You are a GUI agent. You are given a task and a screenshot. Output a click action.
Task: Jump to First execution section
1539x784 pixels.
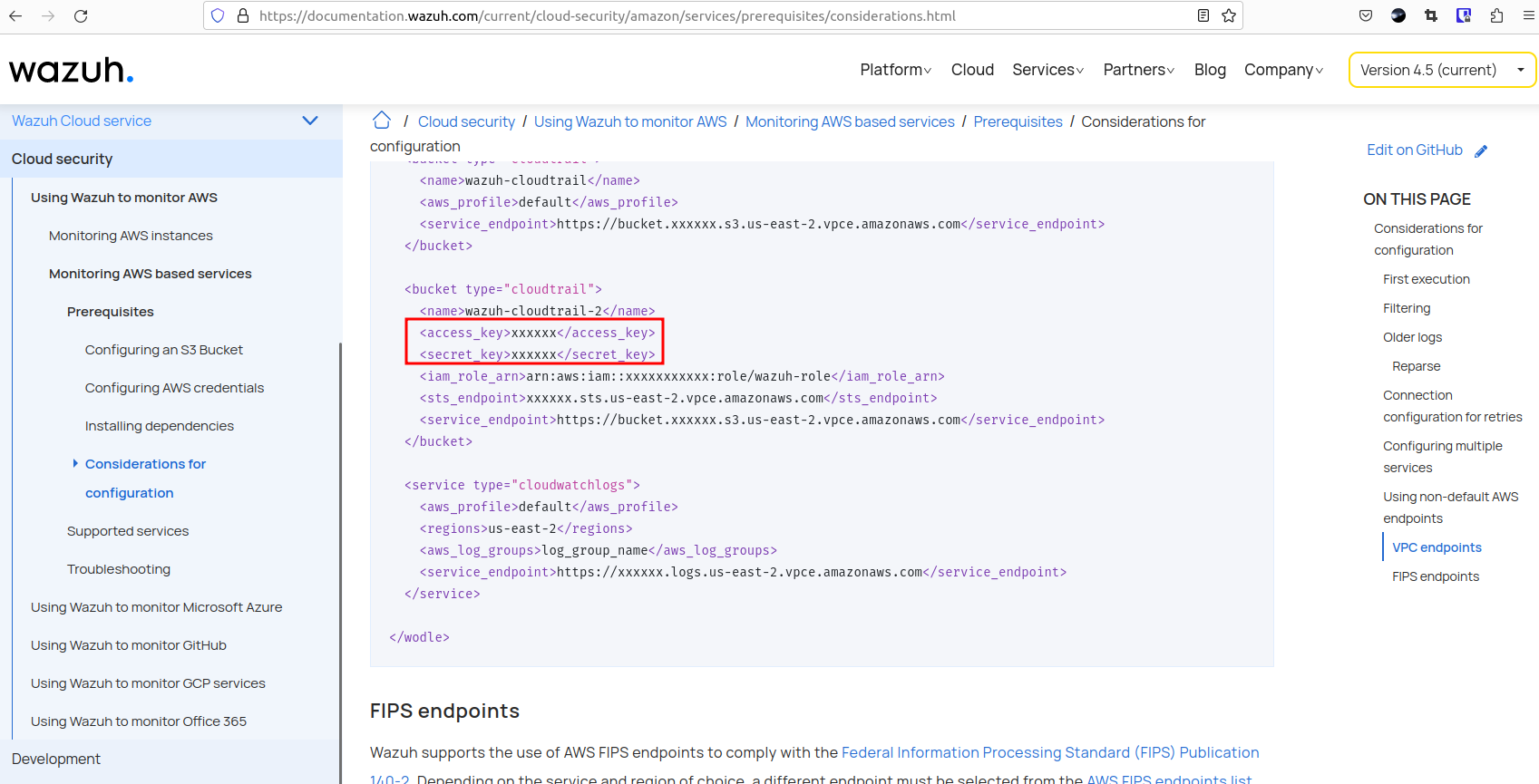1427,279
